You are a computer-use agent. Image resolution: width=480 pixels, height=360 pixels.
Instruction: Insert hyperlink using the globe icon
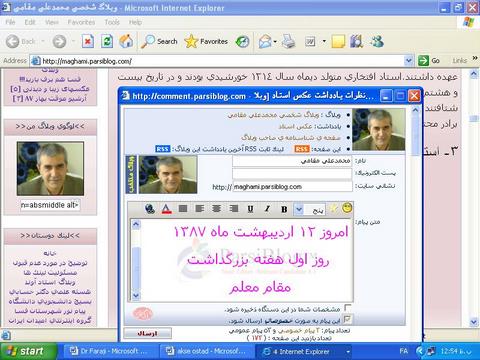coord(150,209)
